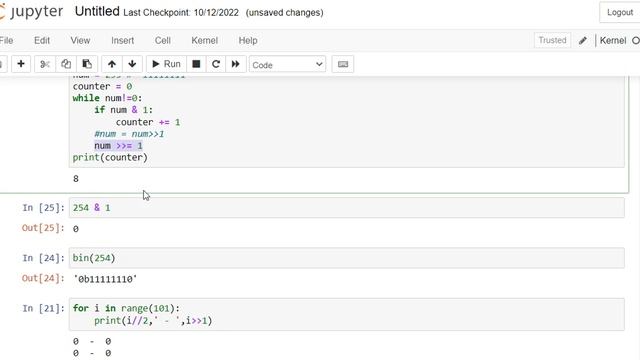Click the Logout button
The height and width of the screenshot is (360, 640).
coord(620,12)
